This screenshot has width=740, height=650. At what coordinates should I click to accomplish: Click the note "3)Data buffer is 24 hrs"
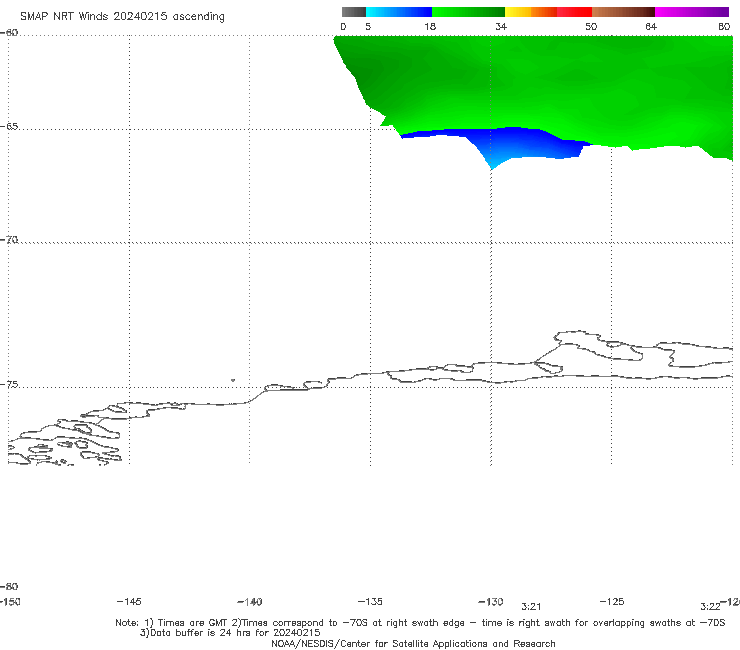pos(230,633)
